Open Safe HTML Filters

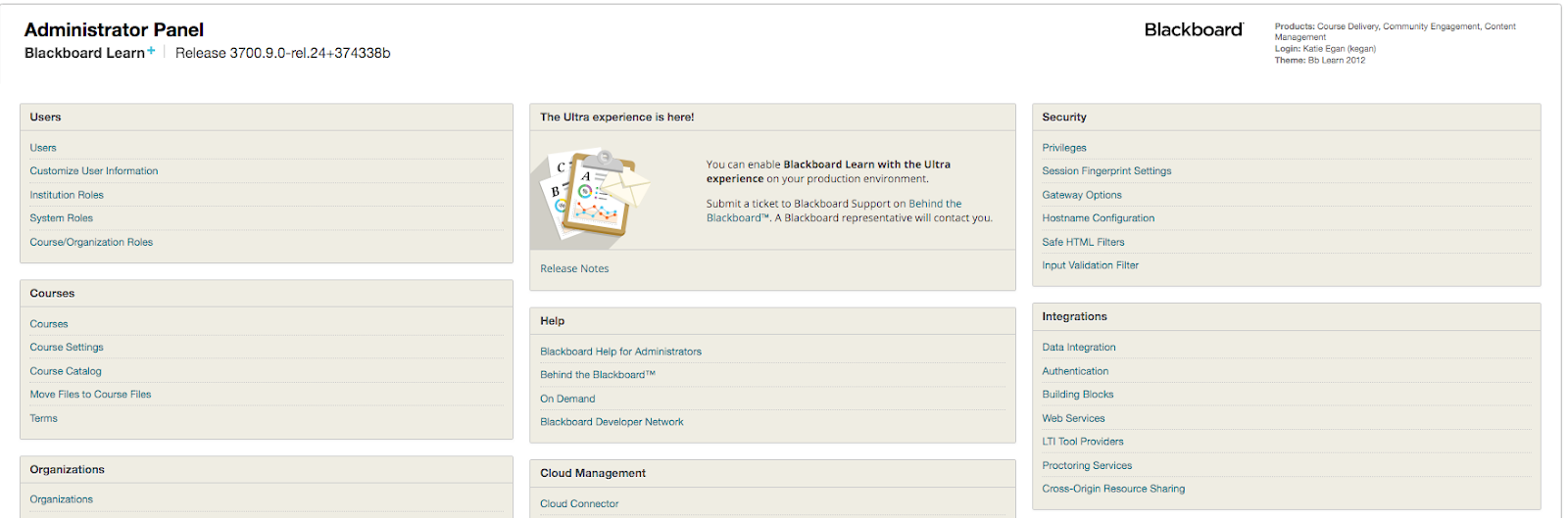(x=1083, y=242)
